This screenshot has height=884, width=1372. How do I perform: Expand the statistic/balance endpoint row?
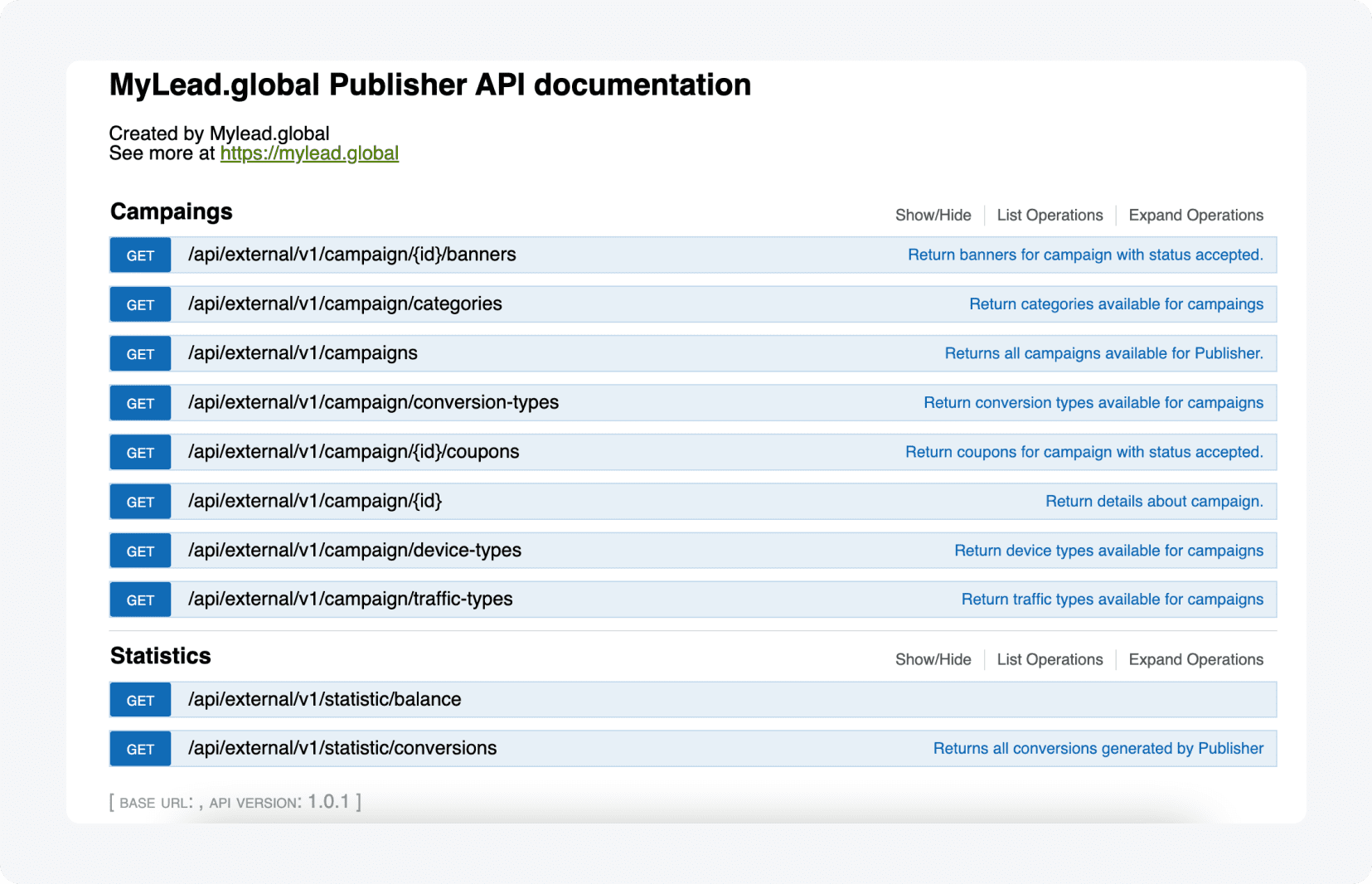pyautogui.click(x=325, y=699)
